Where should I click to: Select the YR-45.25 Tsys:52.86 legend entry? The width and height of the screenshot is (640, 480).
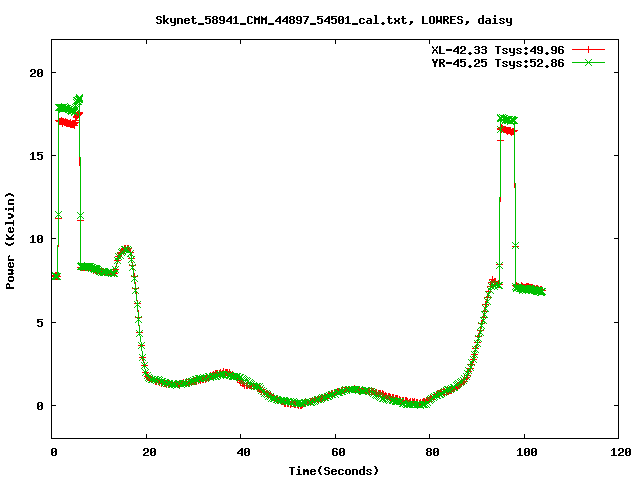[498, 63]
